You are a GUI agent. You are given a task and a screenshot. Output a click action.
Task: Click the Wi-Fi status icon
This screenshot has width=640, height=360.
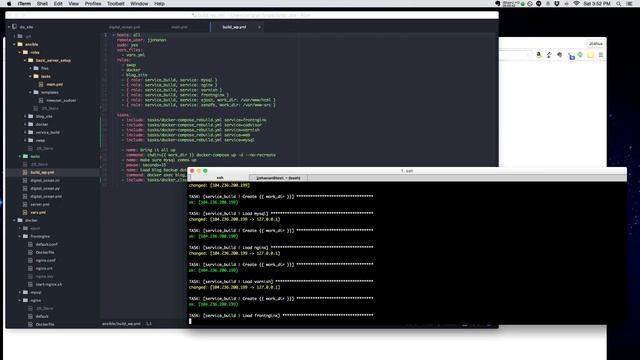coord(576,4)
